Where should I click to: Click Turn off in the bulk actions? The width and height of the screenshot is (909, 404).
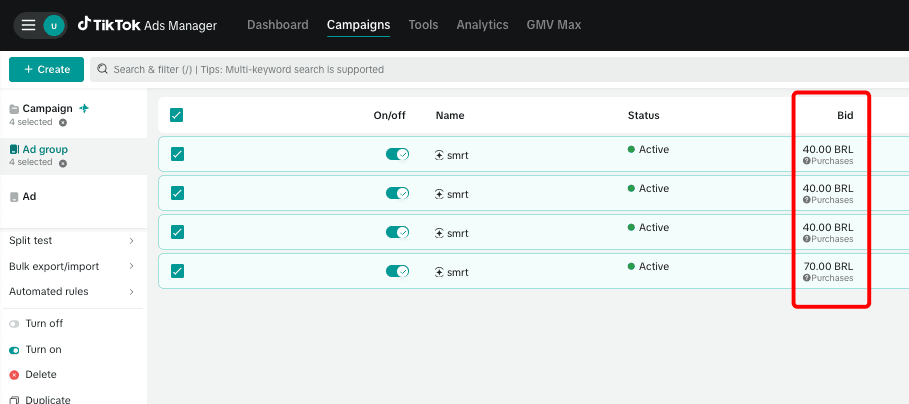[43, 324]
